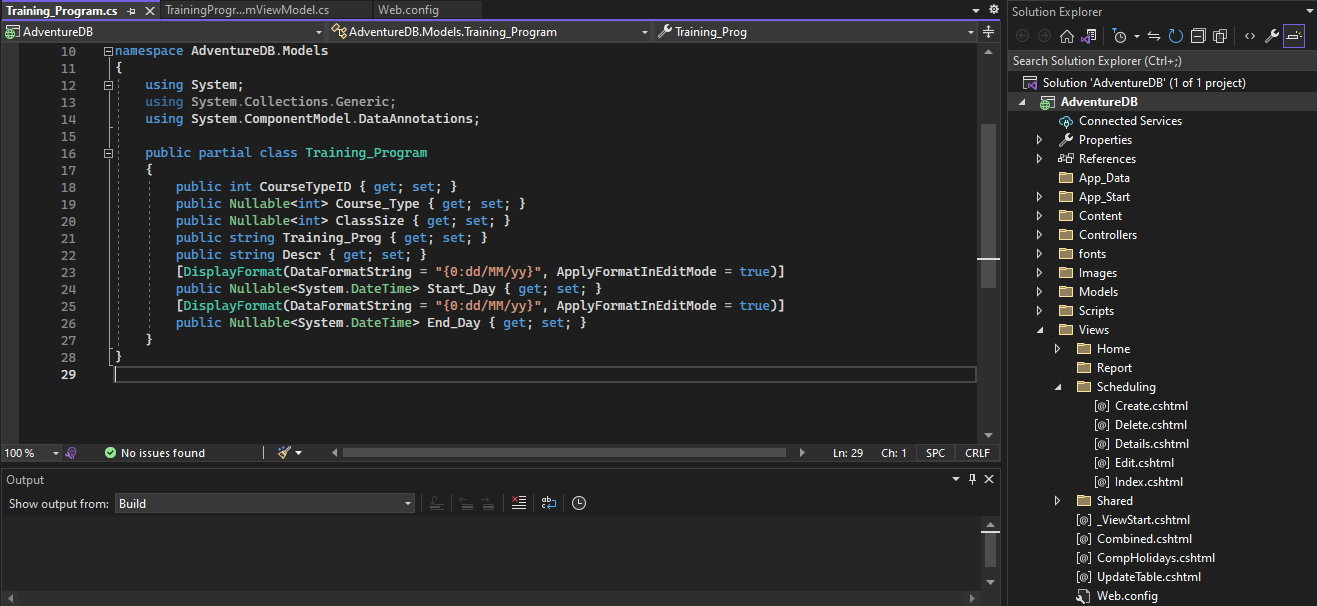Toggle Preview Selected Items in Solution Explorer
1317x606 pixels.
coord(1293,35)
